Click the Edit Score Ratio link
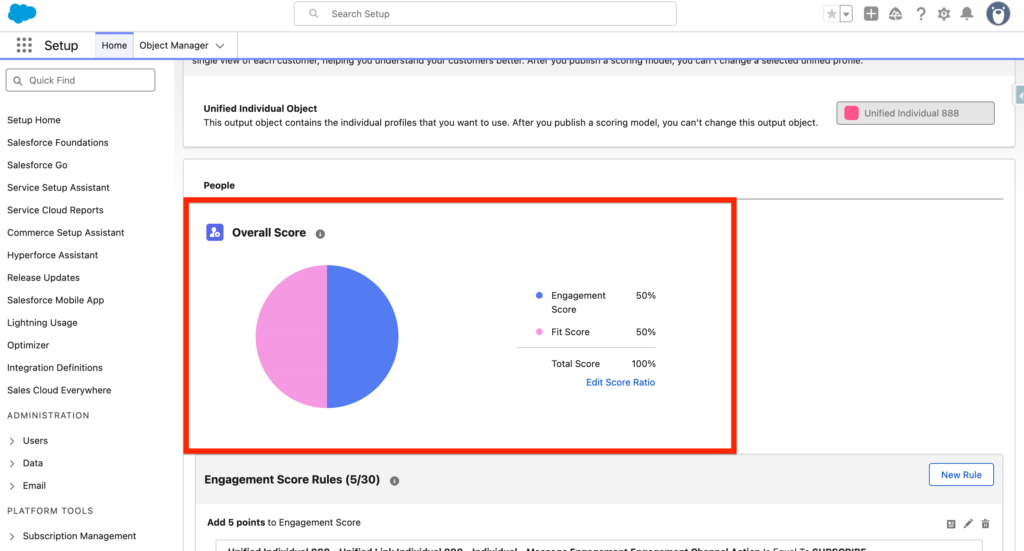Image resolution: width=1024 pixels, height=551 pixels. (x=620, y=382)
